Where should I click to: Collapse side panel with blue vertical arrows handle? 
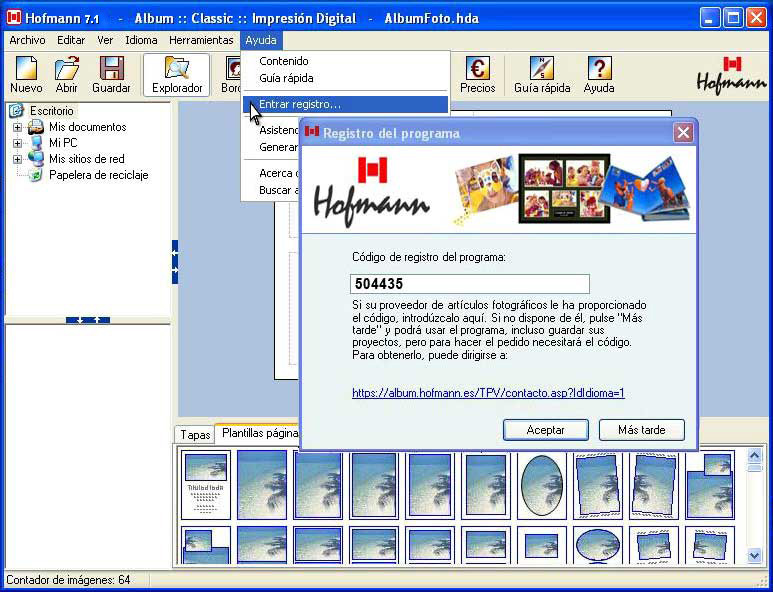click(175, 262)
